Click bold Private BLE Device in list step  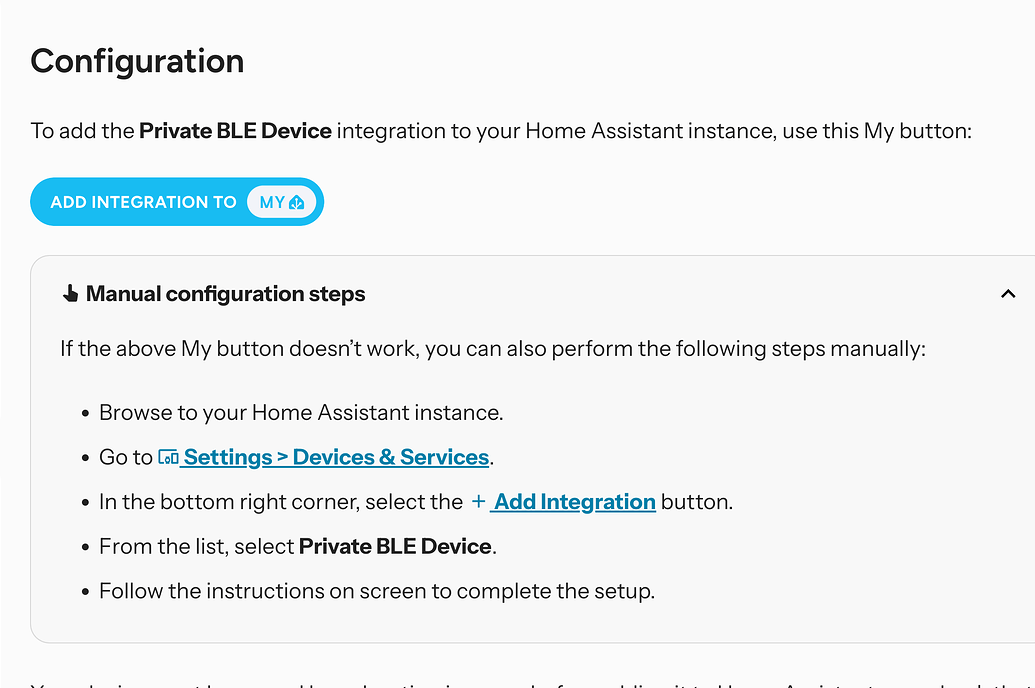click(x=395, y=546)
